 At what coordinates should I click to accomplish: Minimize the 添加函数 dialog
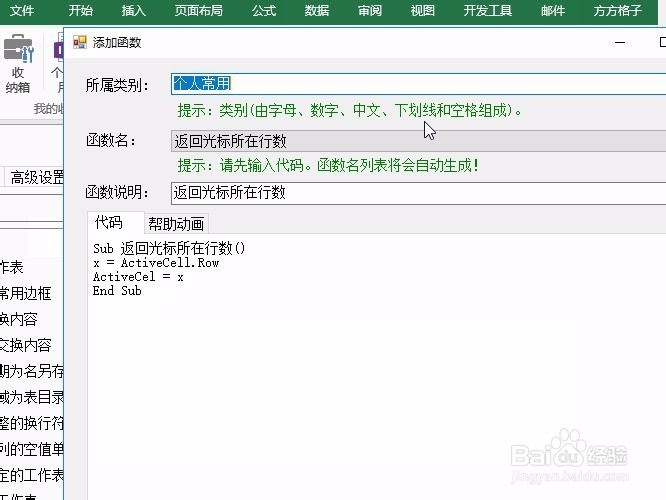click(620, 42)
